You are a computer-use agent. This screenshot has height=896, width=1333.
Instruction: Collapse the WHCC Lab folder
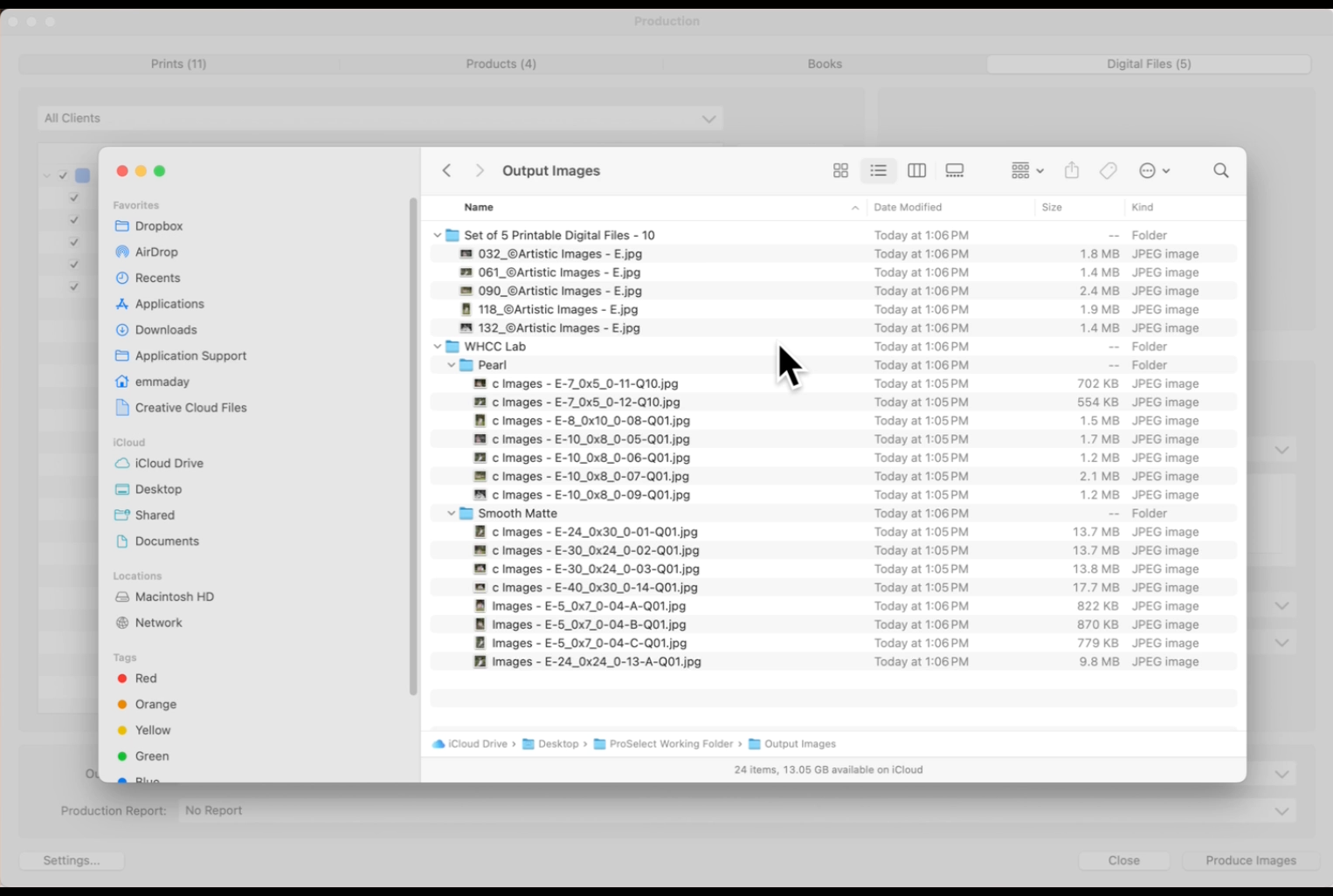(x=438, y=347)
